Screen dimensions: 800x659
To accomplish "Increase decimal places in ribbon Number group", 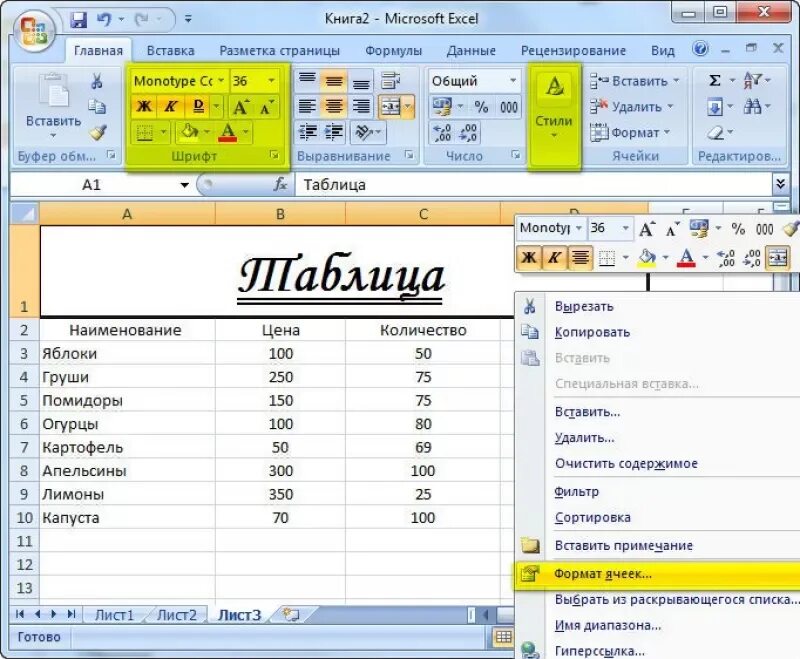I will (442, 133).
